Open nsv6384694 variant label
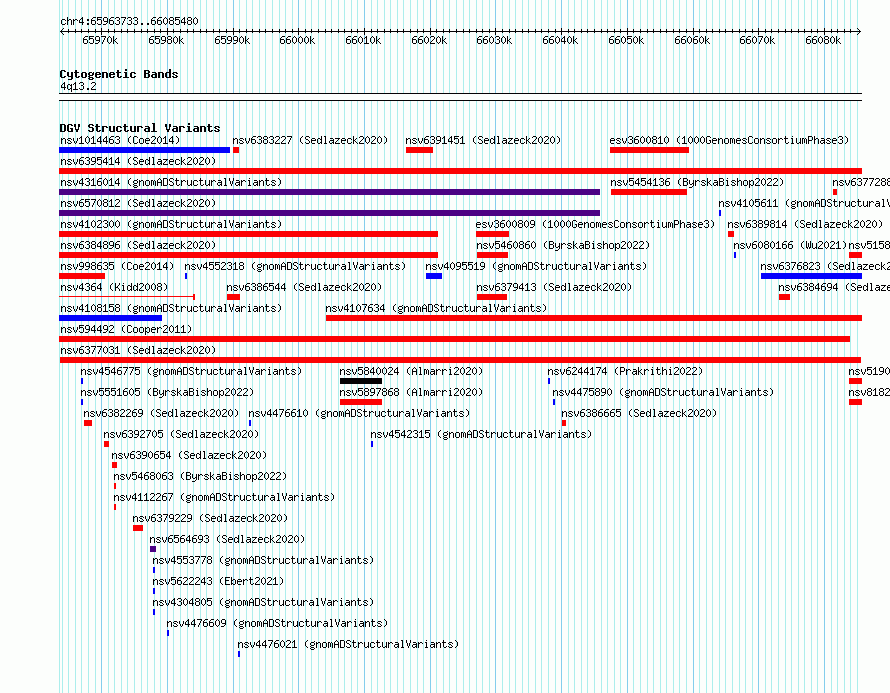The height and width of the screenshot is (693, 890). pos(834,287)
